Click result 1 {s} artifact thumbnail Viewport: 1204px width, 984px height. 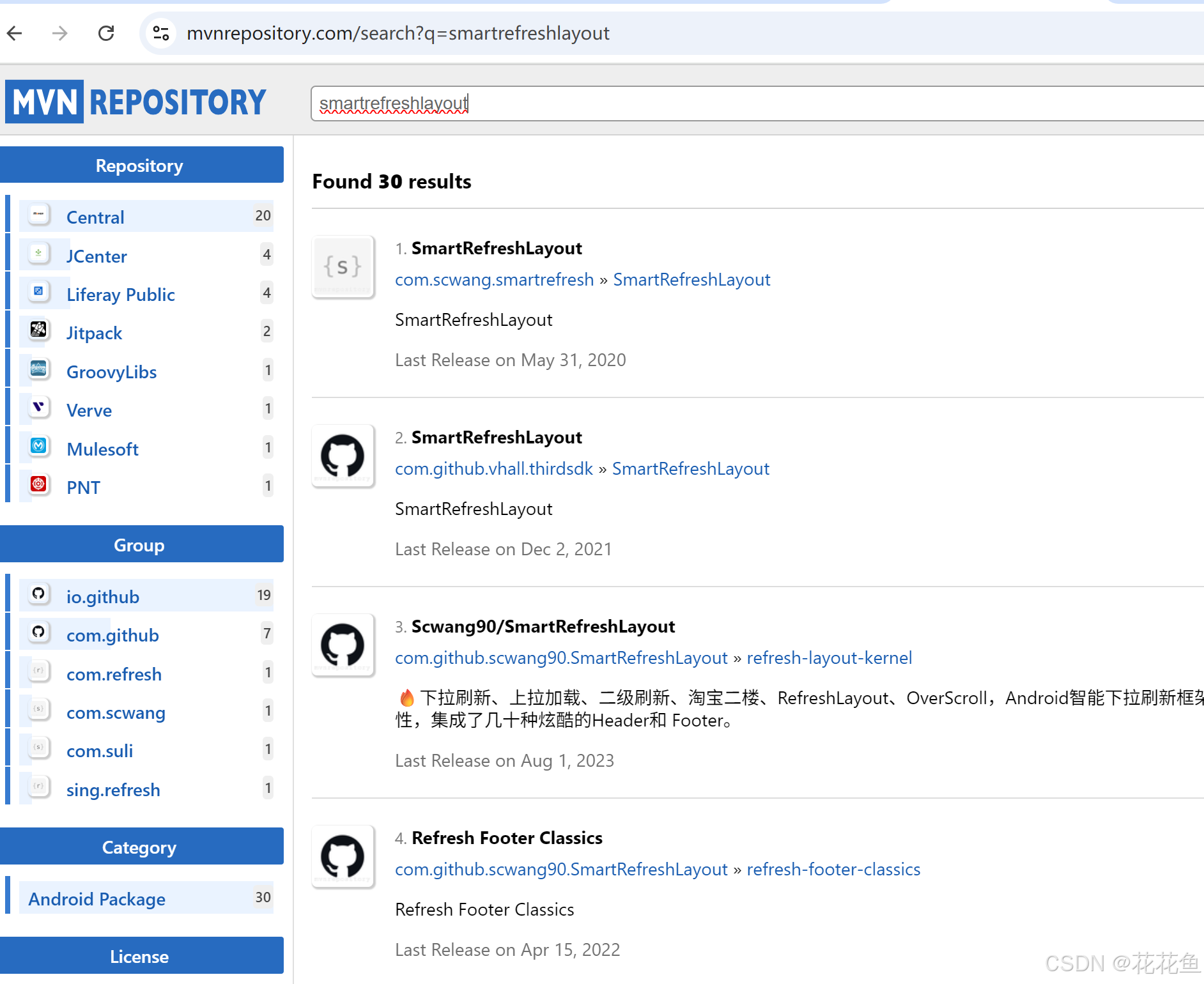coord(343,267)
